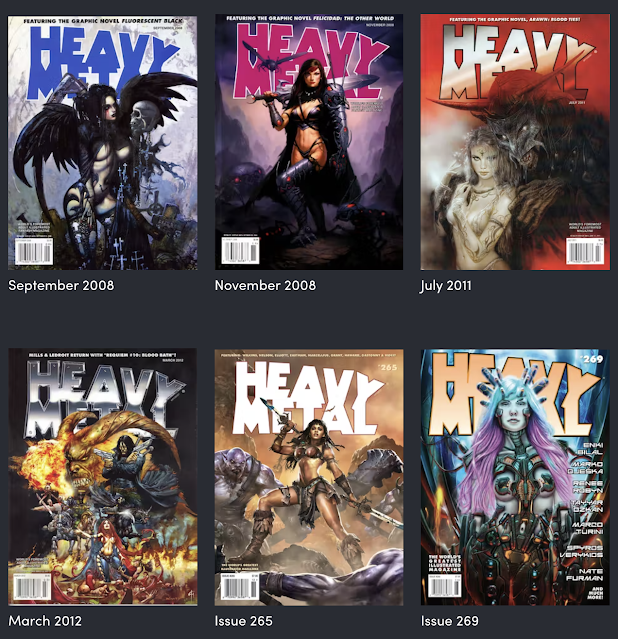This screenshot has height=639, width=618.
Task: Click the '269' number on the last cover
Action: [x=593, y=359]
